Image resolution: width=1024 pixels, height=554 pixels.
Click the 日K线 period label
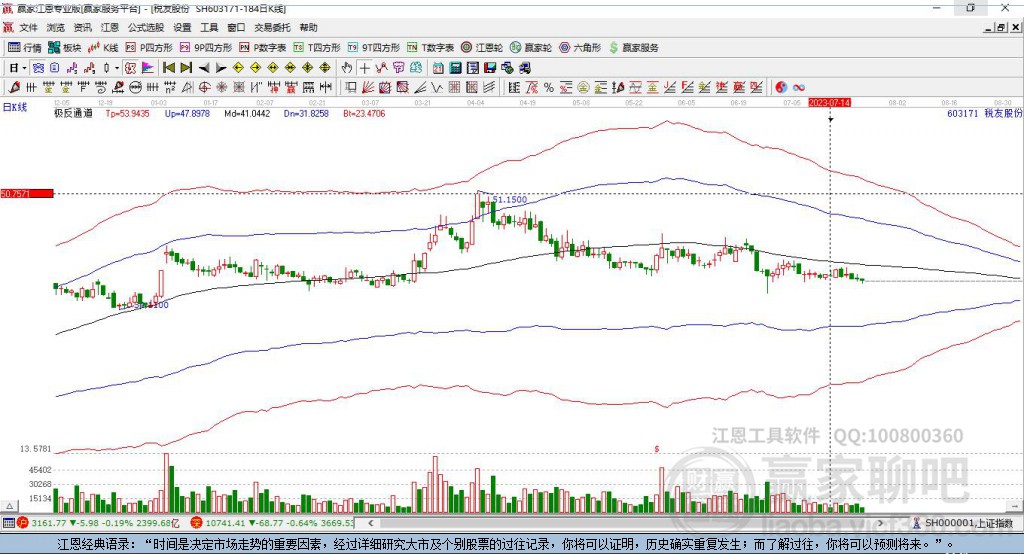14,107
